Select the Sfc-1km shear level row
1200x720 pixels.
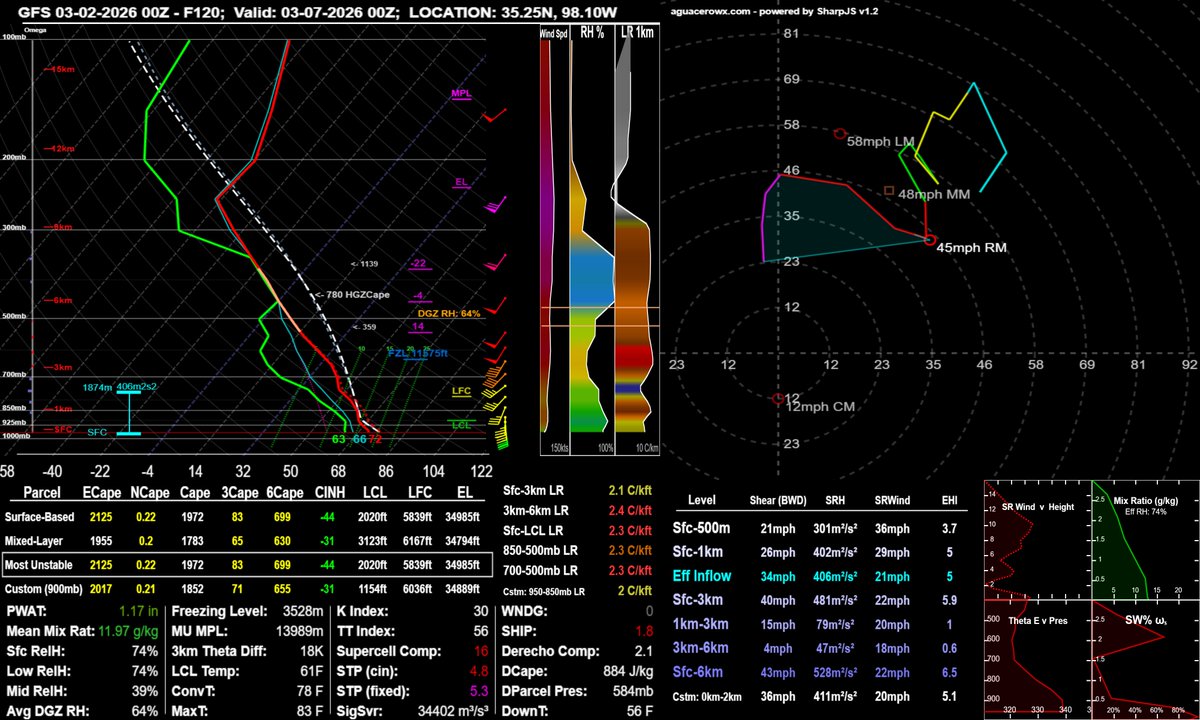point(817,553)
